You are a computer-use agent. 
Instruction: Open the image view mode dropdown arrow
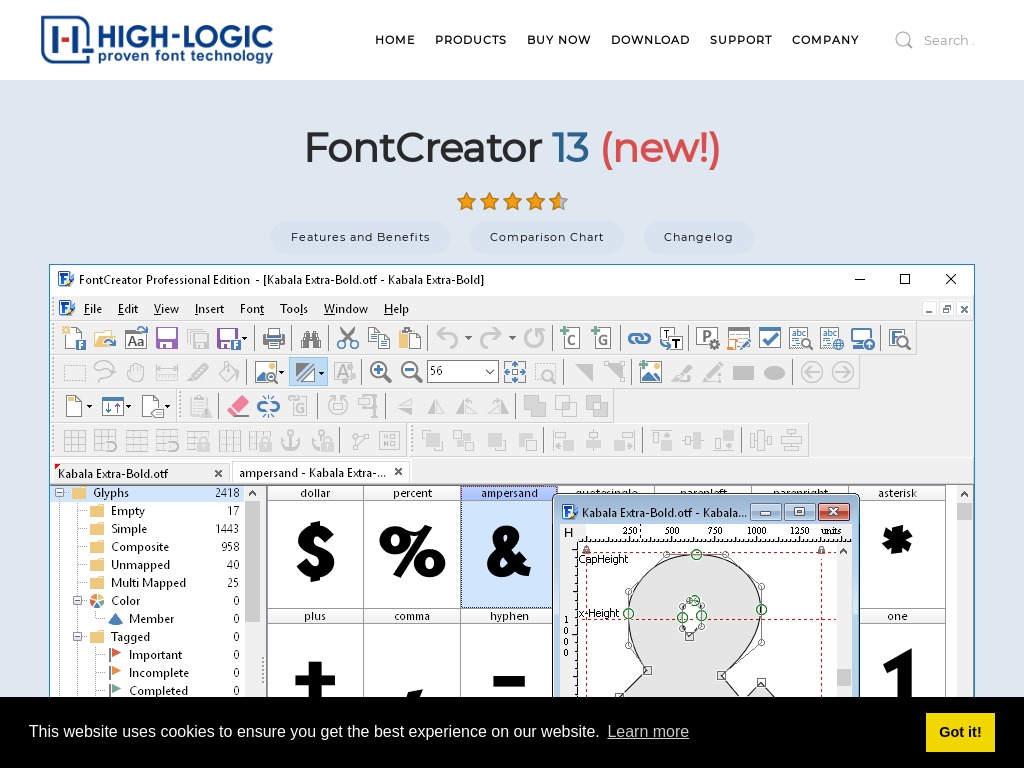pos(281,372)
